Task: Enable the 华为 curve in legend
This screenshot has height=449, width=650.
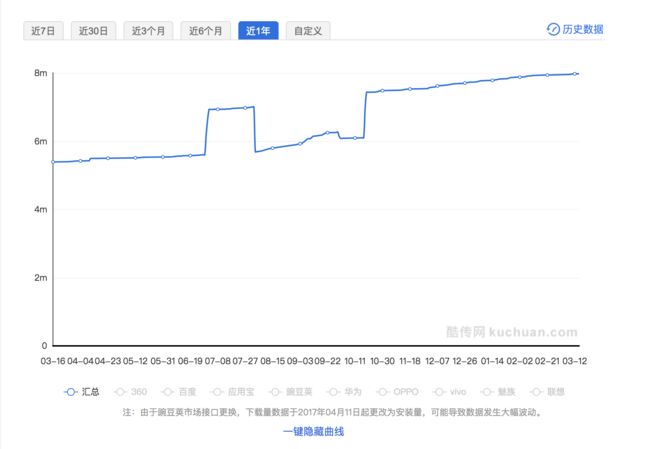Action: (x=344, y=392)
